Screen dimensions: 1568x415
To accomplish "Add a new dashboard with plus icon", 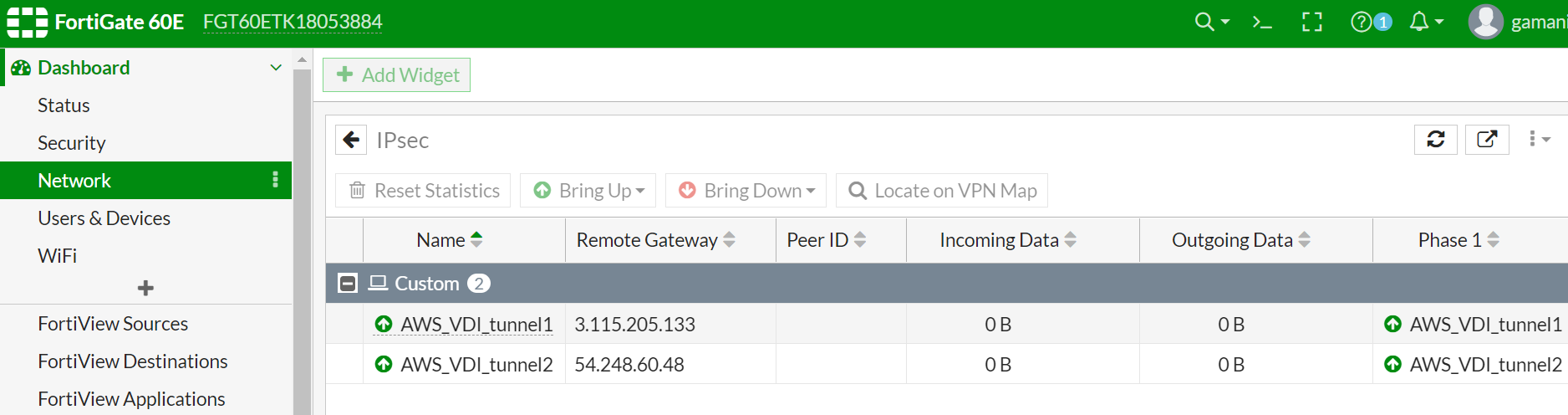I will (x=145, y=288).
